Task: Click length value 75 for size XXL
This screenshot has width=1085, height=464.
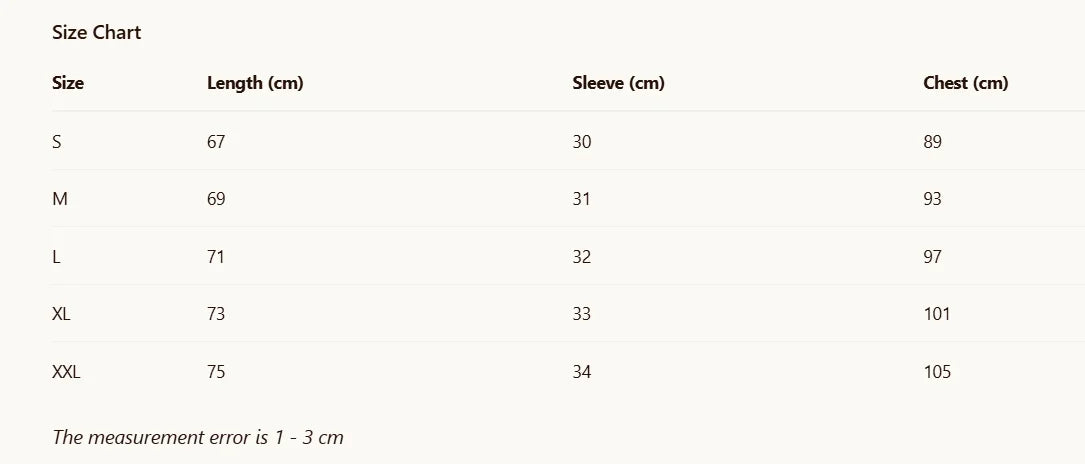Action: click(x=216, y=372)
